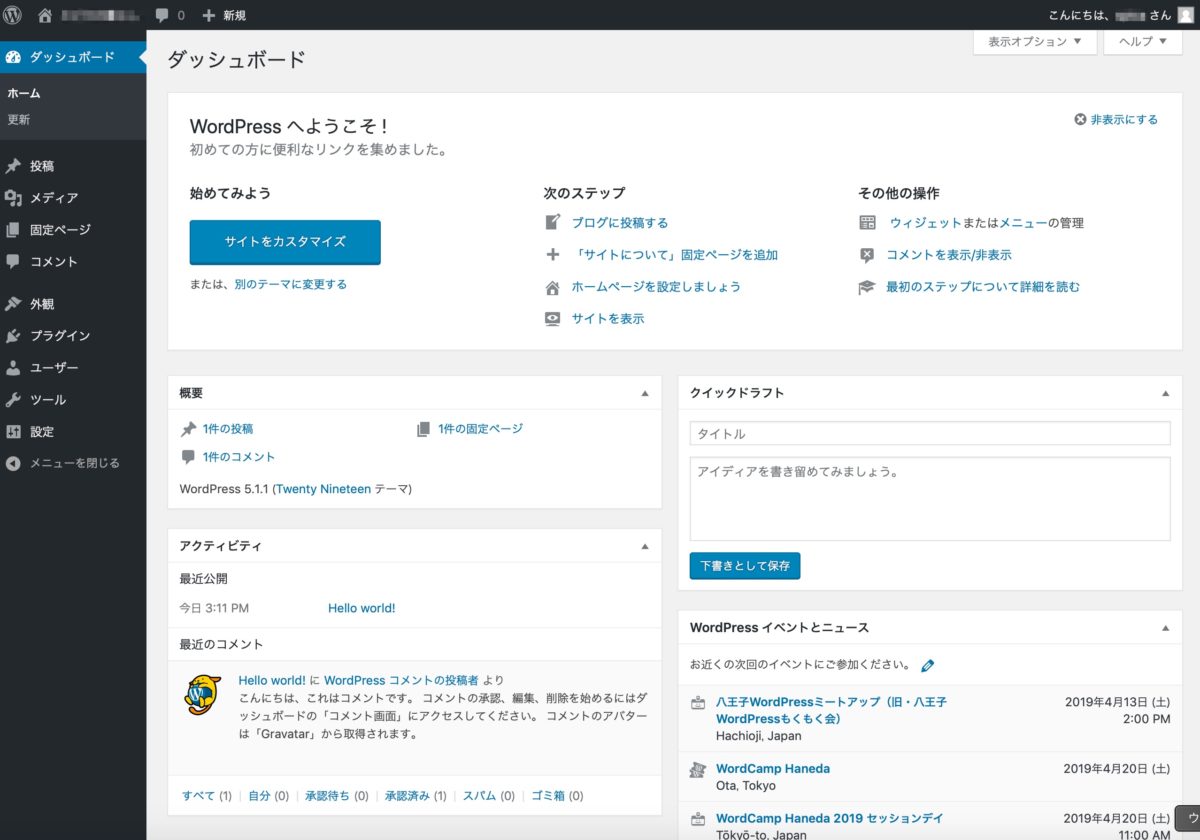Click the quick draft content textarea
The image size is (1200, 840).
[930, 499]
